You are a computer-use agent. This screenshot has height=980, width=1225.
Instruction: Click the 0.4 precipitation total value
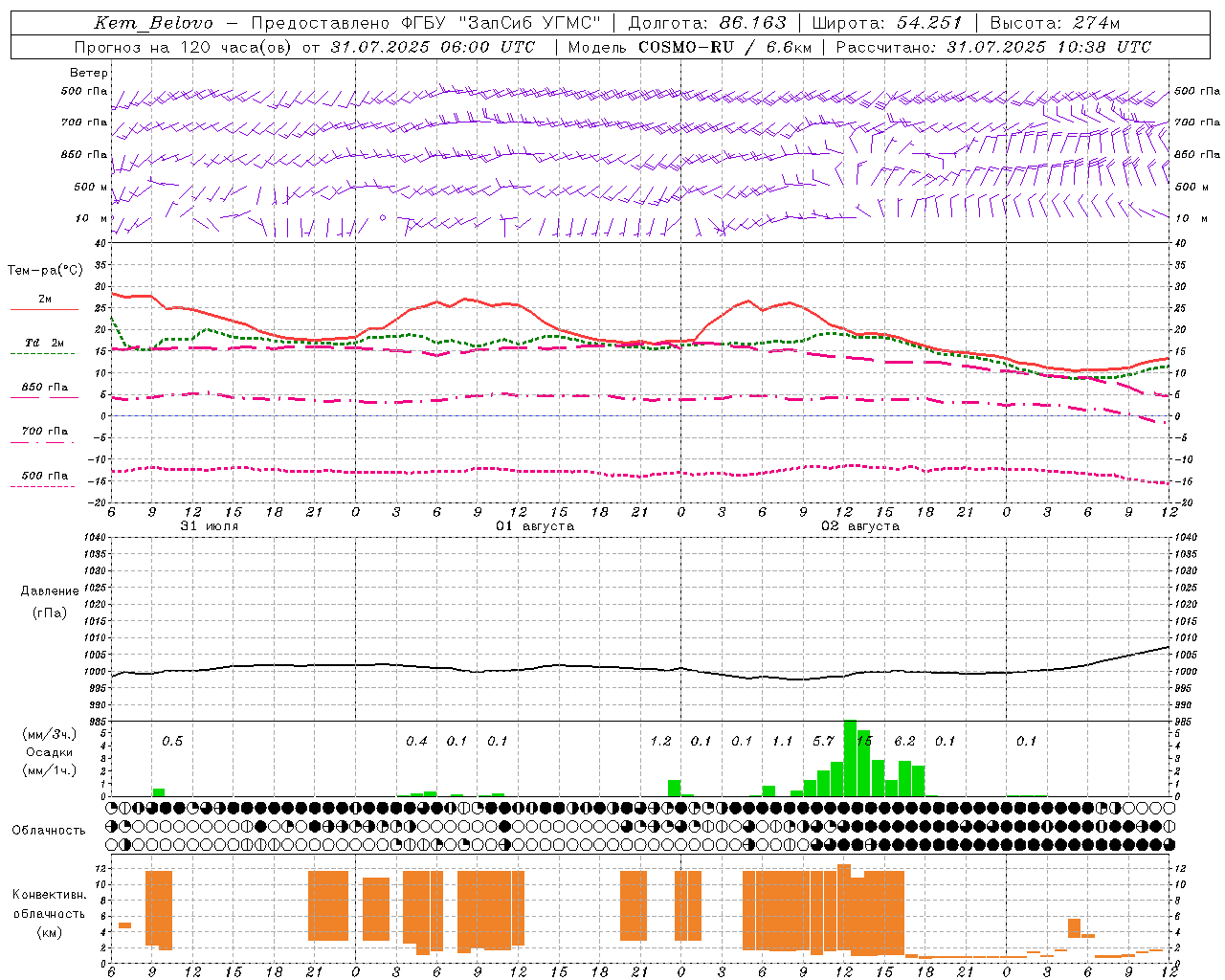pos(416,741)
